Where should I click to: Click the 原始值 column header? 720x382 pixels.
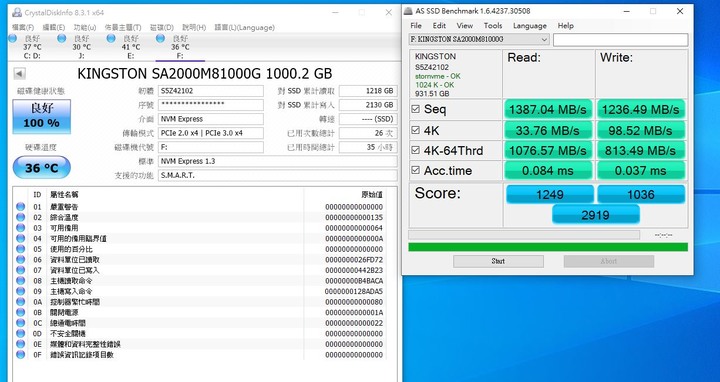pos(372,195)
